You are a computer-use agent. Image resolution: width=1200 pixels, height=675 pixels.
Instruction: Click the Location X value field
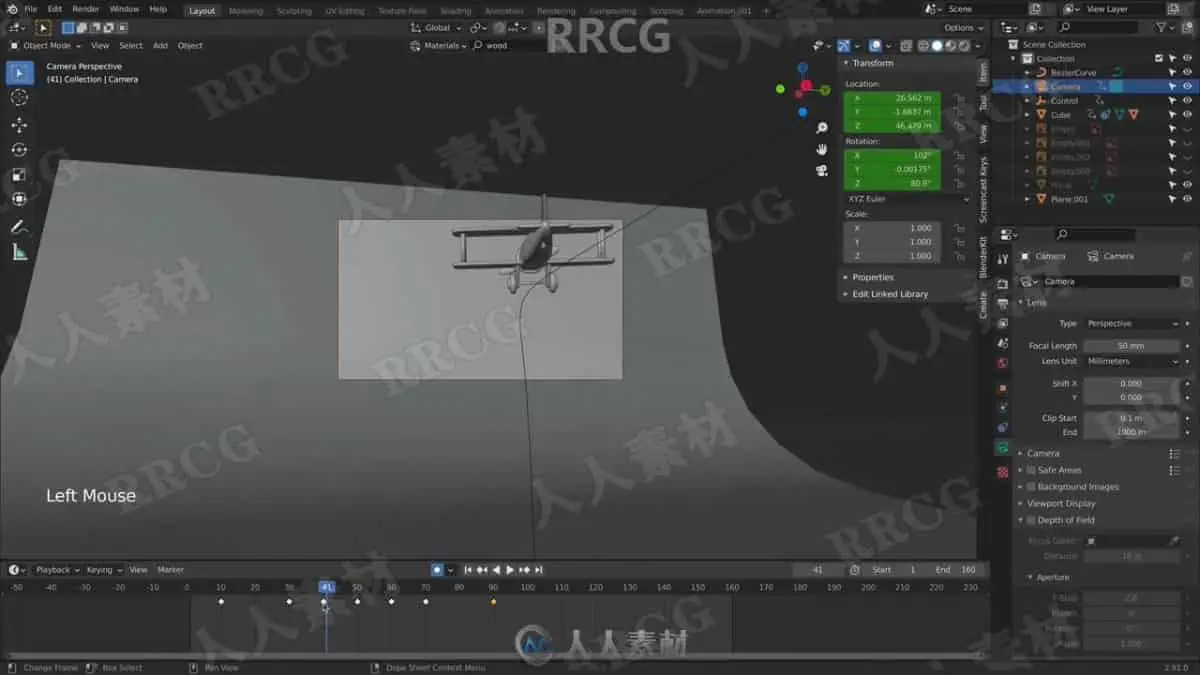pos(892,98)
